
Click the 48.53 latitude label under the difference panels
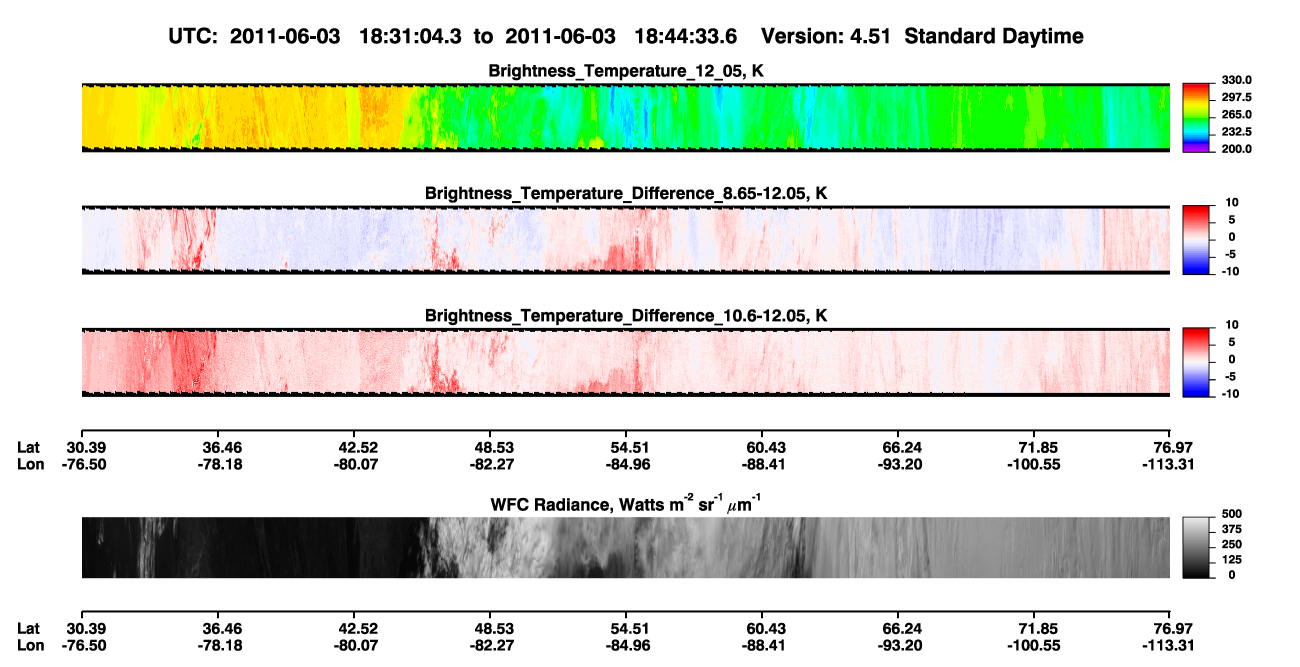[493, 447]
